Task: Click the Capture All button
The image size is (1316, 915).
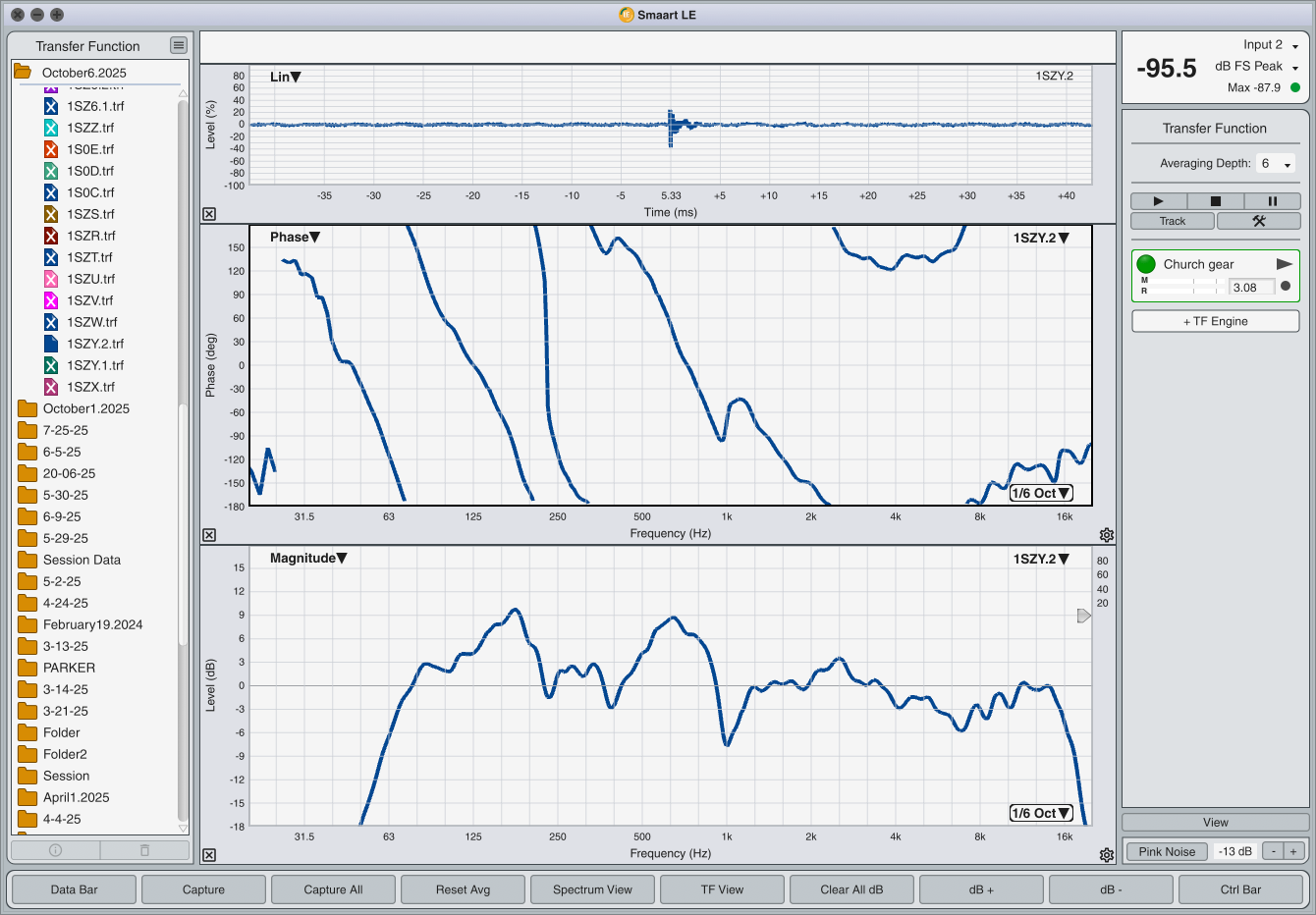Action: [x=333, y=889]
